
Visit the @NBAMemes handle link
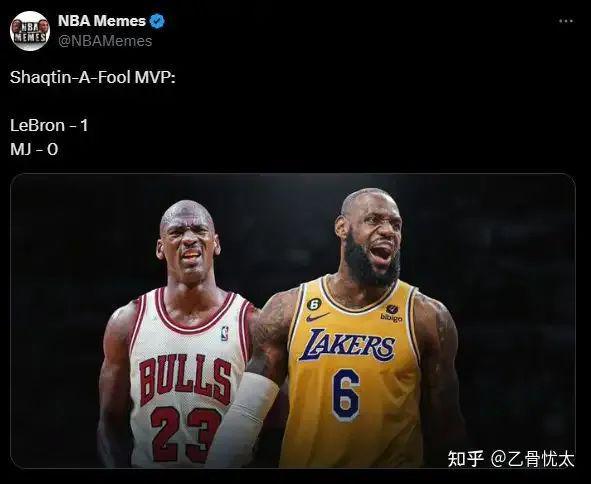coord(105,41)
